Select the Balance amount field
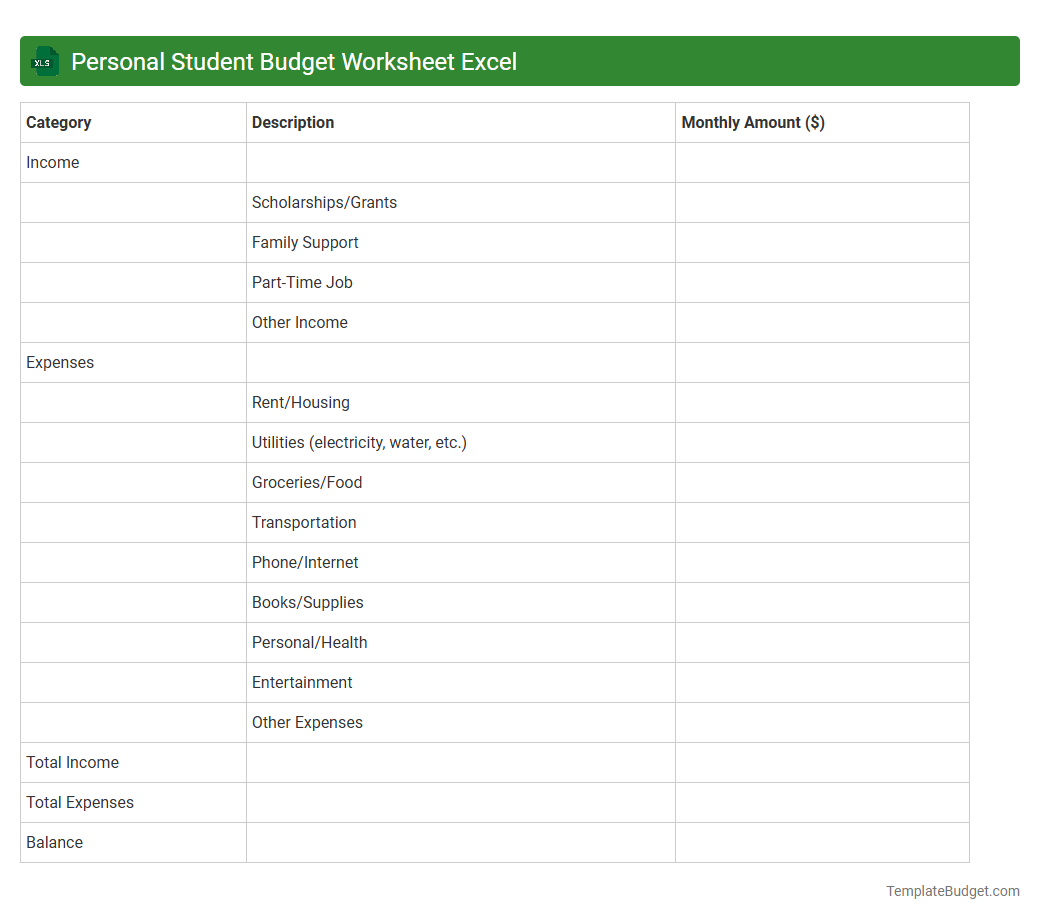1040x920 pixels. (x=822, y=842)
